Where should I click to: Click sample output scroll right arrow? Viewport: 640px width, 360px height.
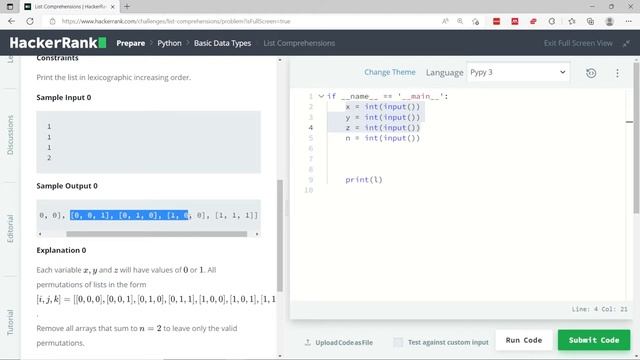click(257, 234)
